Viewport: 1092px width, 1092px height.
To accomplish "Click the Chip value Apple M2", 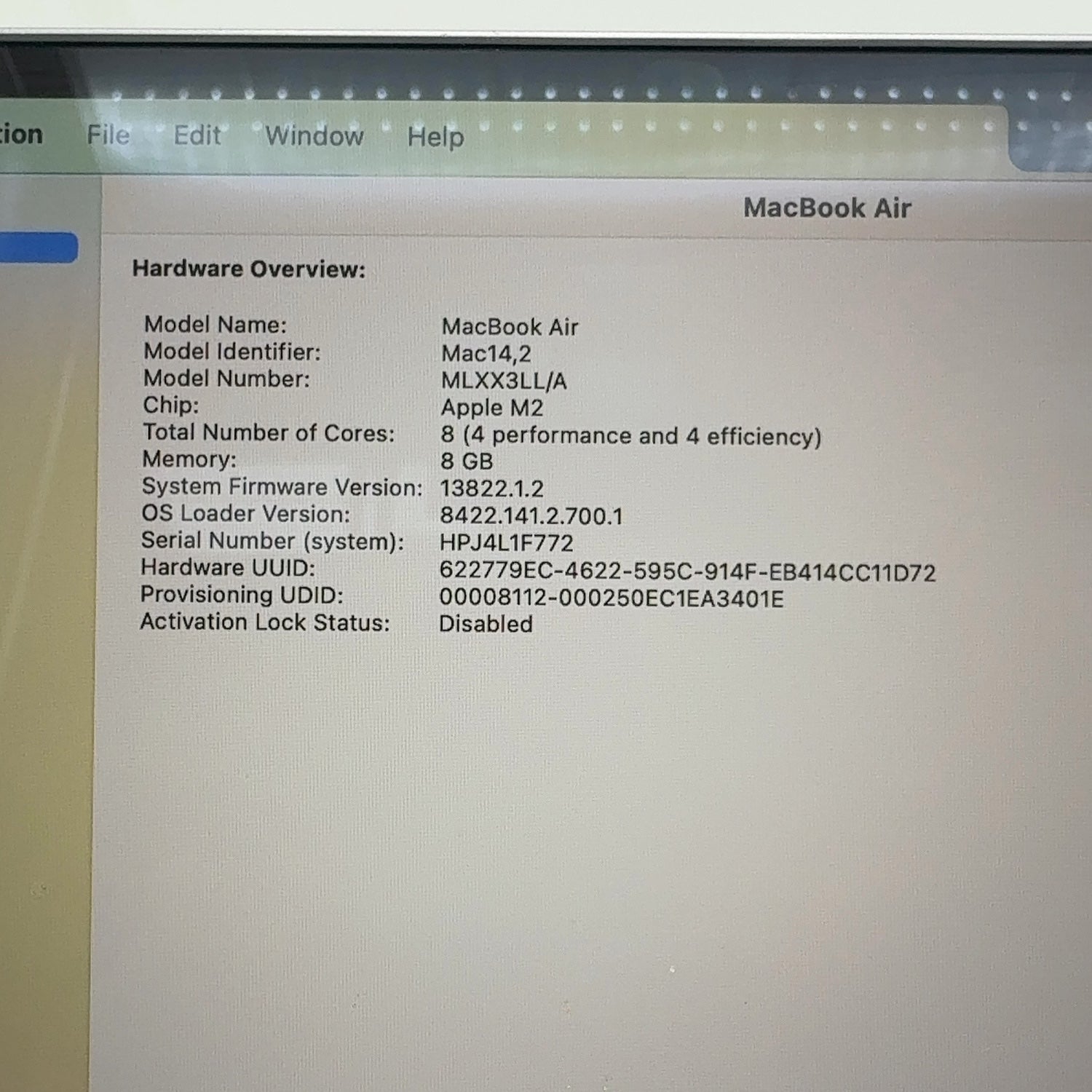I will point(492,408).
